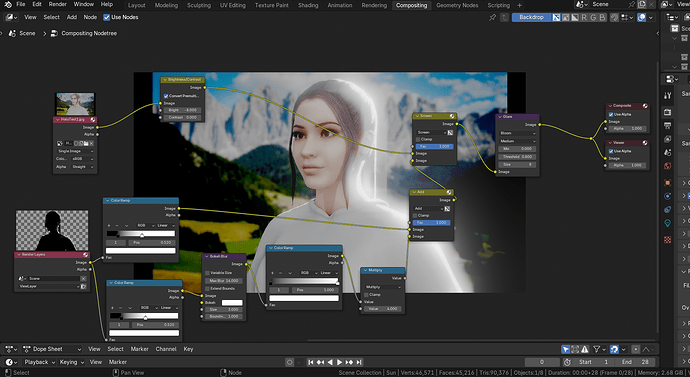Toggle Clamp checkbox in the Screen node

418,139
